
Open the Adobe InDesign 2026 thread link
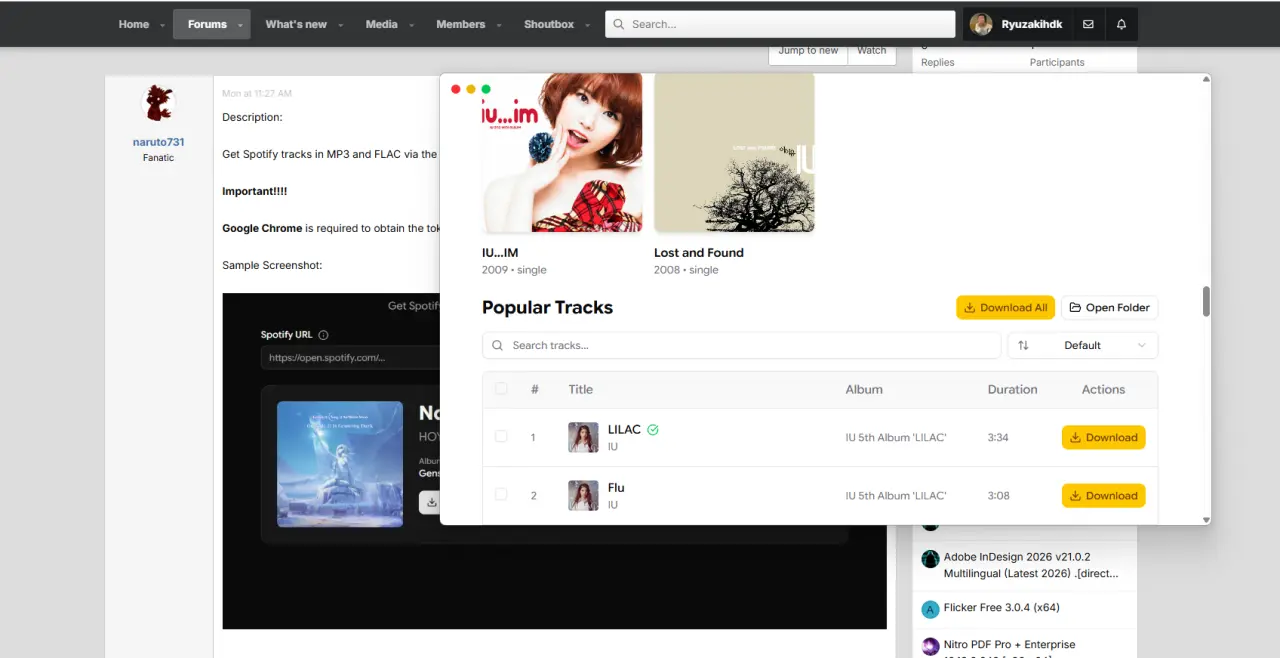(1031, 565)
